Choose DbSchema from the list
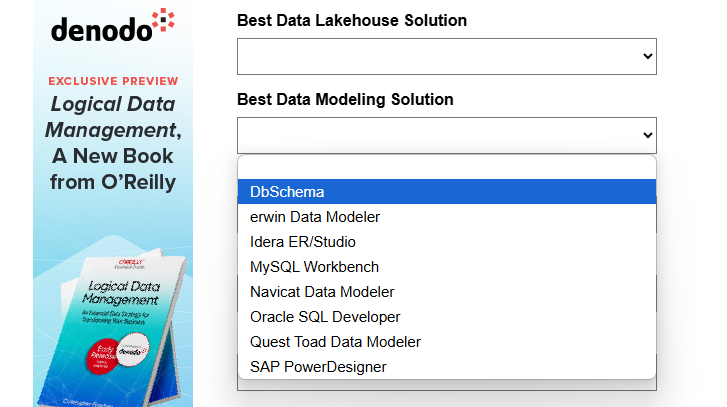This screenshot has width=727, height=407. pos(446,191)
